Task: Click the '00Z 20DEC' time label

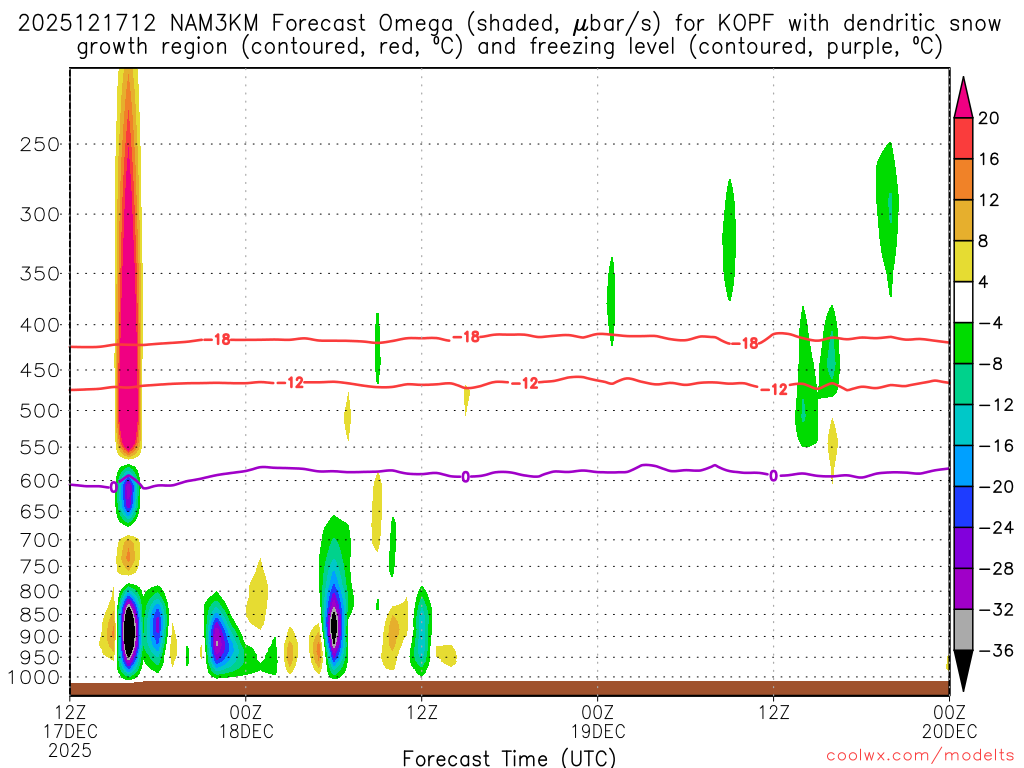Action: [x=950, y=721]
